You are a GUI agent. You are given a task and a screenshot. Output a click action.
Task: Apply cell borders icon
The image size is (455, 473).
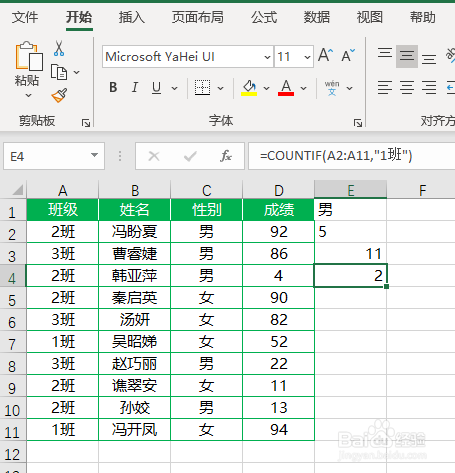202,88
